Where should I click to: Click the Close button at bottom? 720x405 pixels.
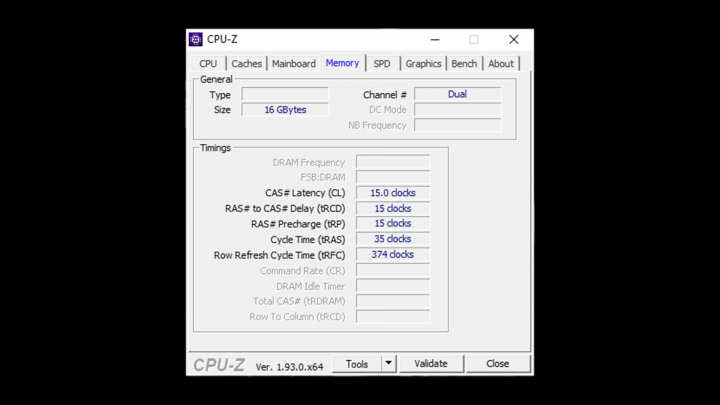(498, 364)
